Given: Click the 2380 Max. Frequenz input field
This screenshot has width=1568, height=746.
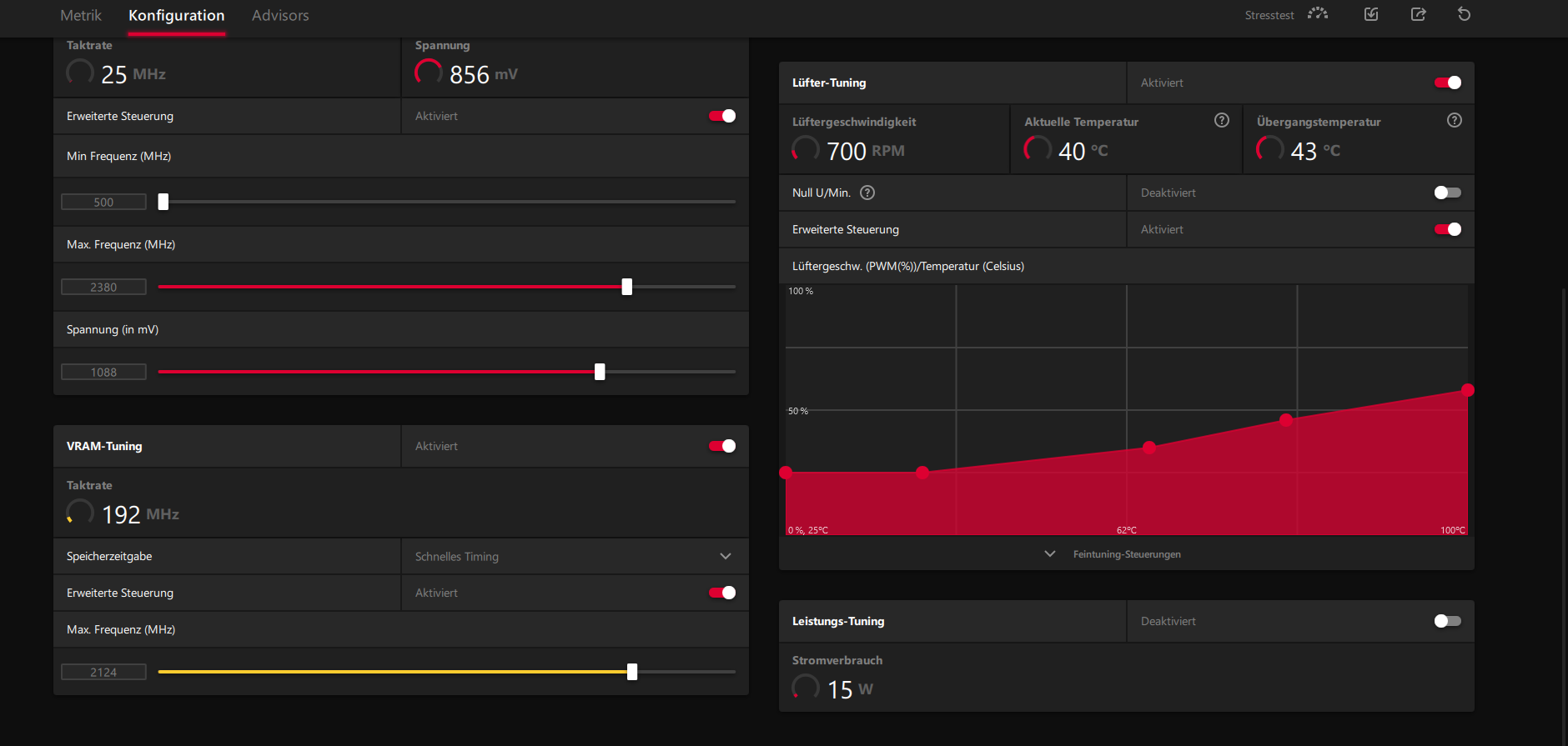Looking at the screenshot, I should pos(103,287).
